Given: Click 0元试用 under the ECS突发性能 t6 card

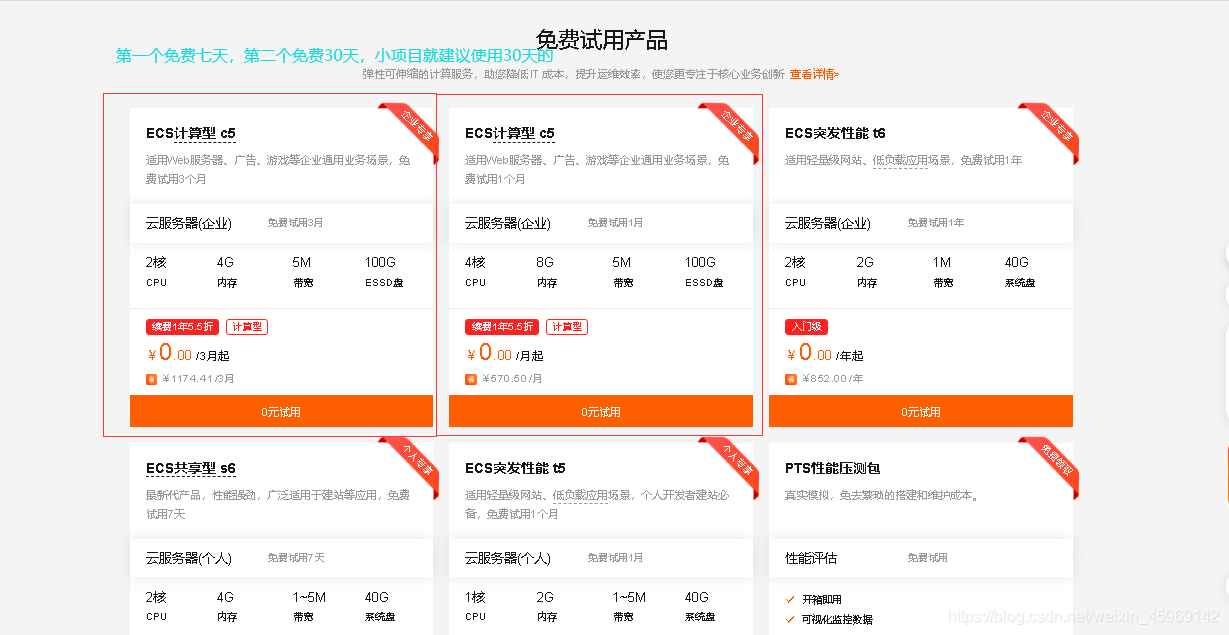Looking at the screenshot, I should pyautogui.click(x=921, y=410).
